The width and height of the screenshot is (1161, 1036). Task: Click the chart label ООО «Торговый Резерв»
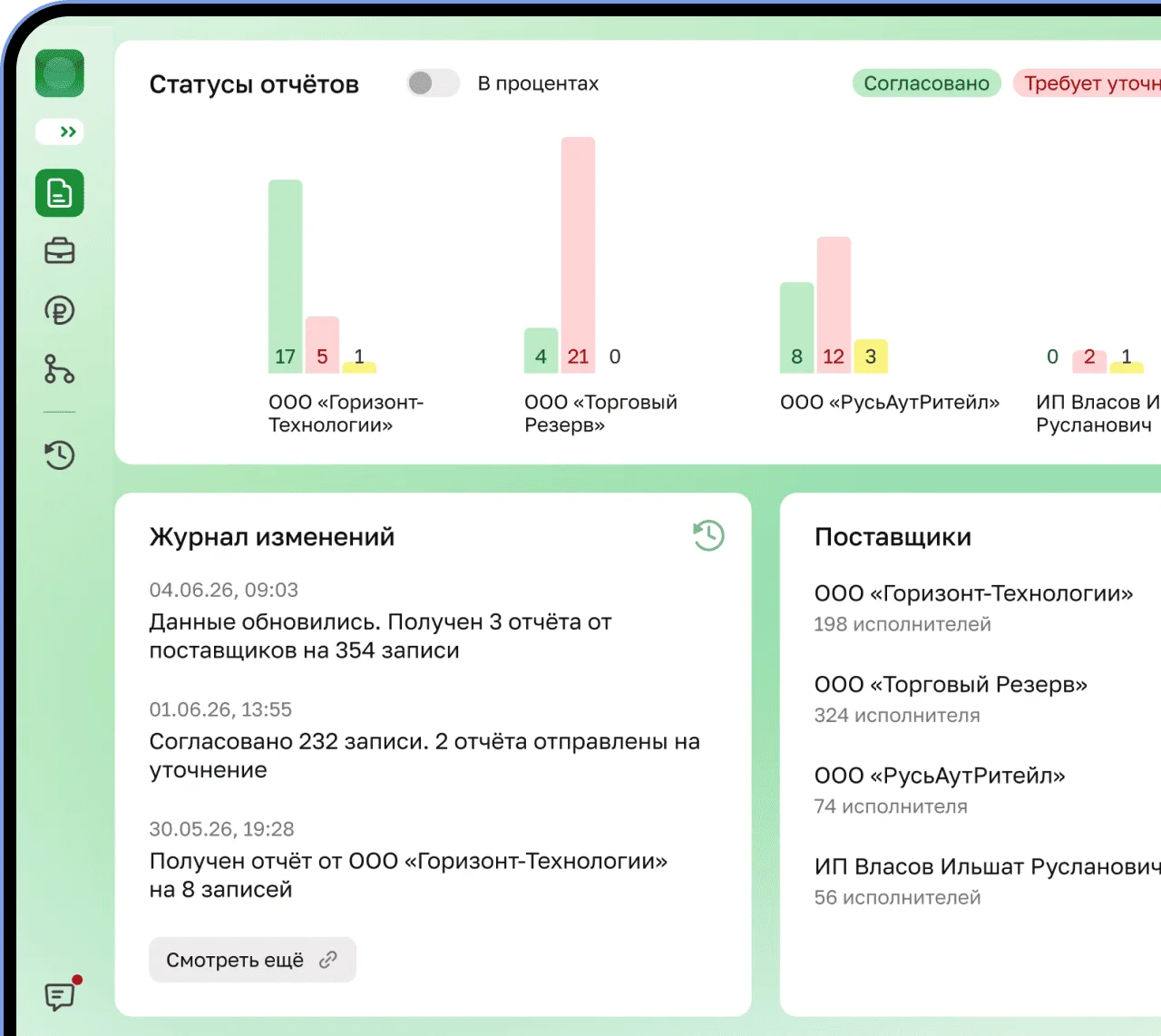[600, 414]
